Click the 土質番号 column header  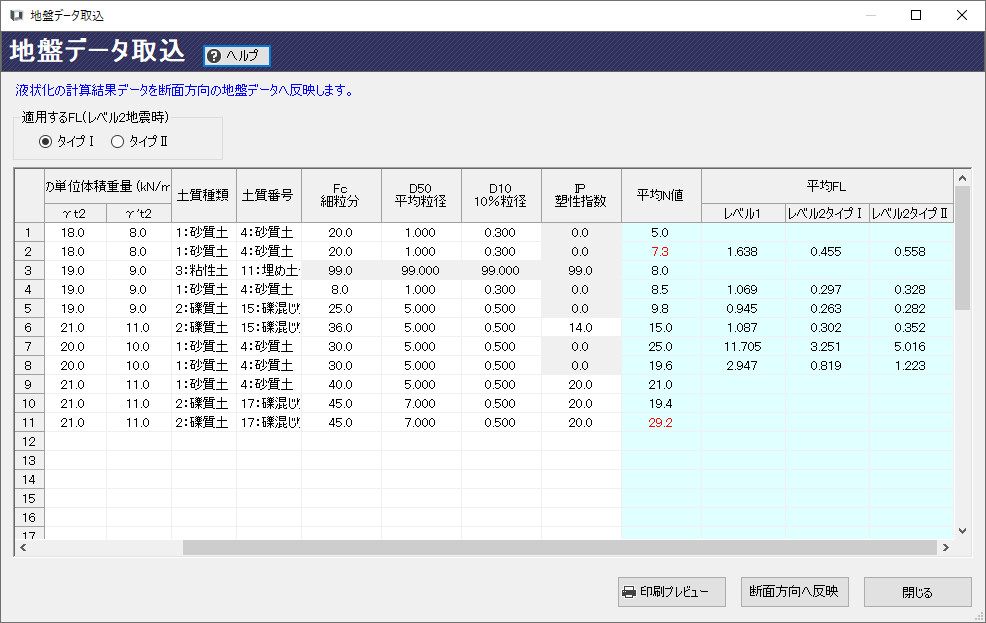[x=269, y=196]
